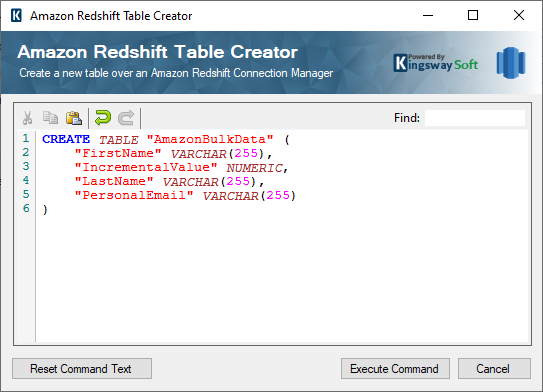Image resolution: width=543 pixels, height=392 pixels.
Task: Close the Table Creator window
Action: point(519,16)
